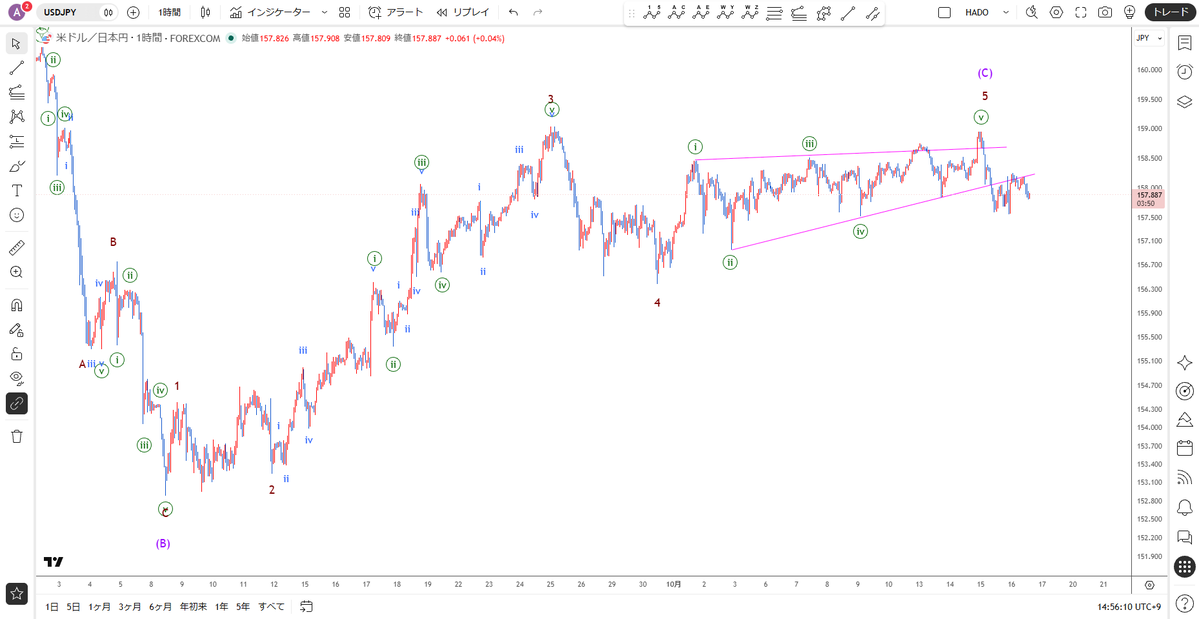
Task: Open the calendar panel in right sidebar
Action: click(1184, 449)
